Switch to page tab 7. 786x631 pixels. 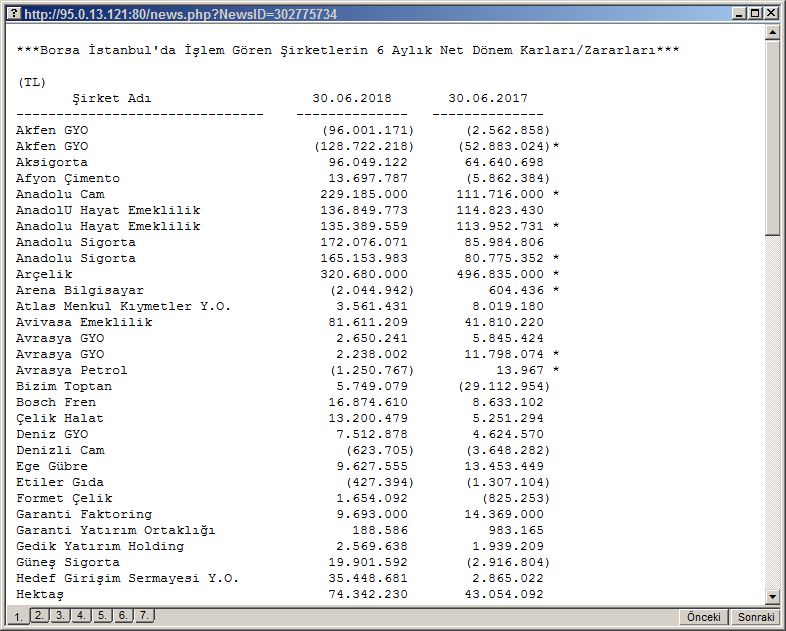click(144, 615)
